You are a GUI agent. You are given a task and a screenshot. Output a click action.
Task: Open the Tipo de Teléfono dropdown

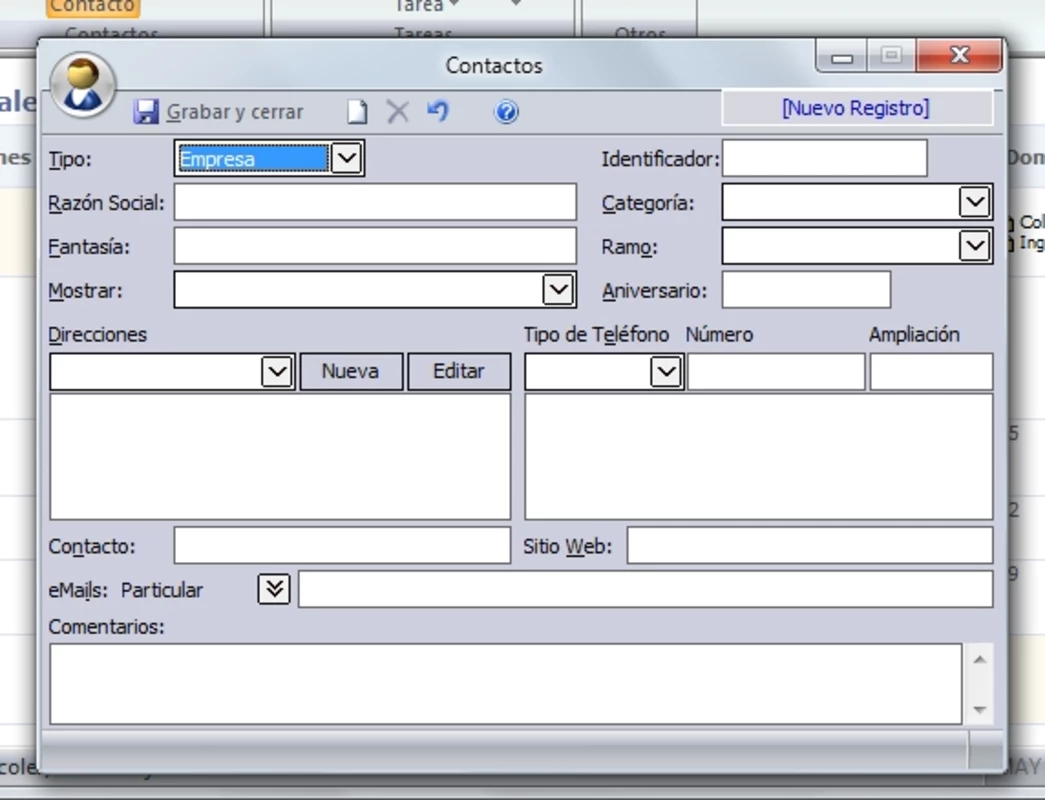coord(666,371)
